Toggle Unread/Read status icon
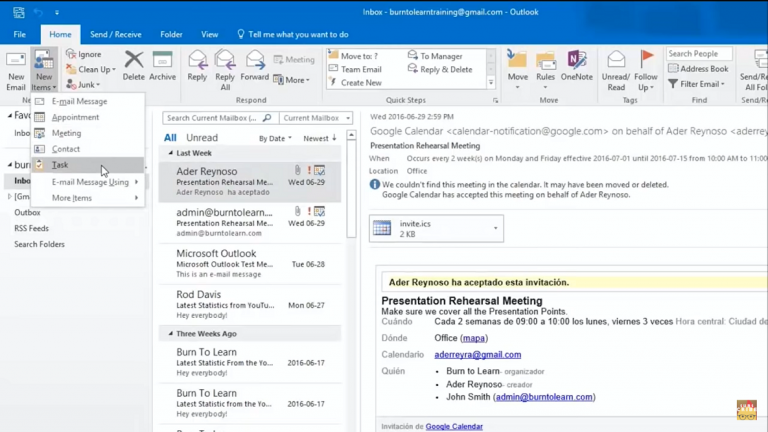This screenshot has height=432, width=768. tap(616, 60)
